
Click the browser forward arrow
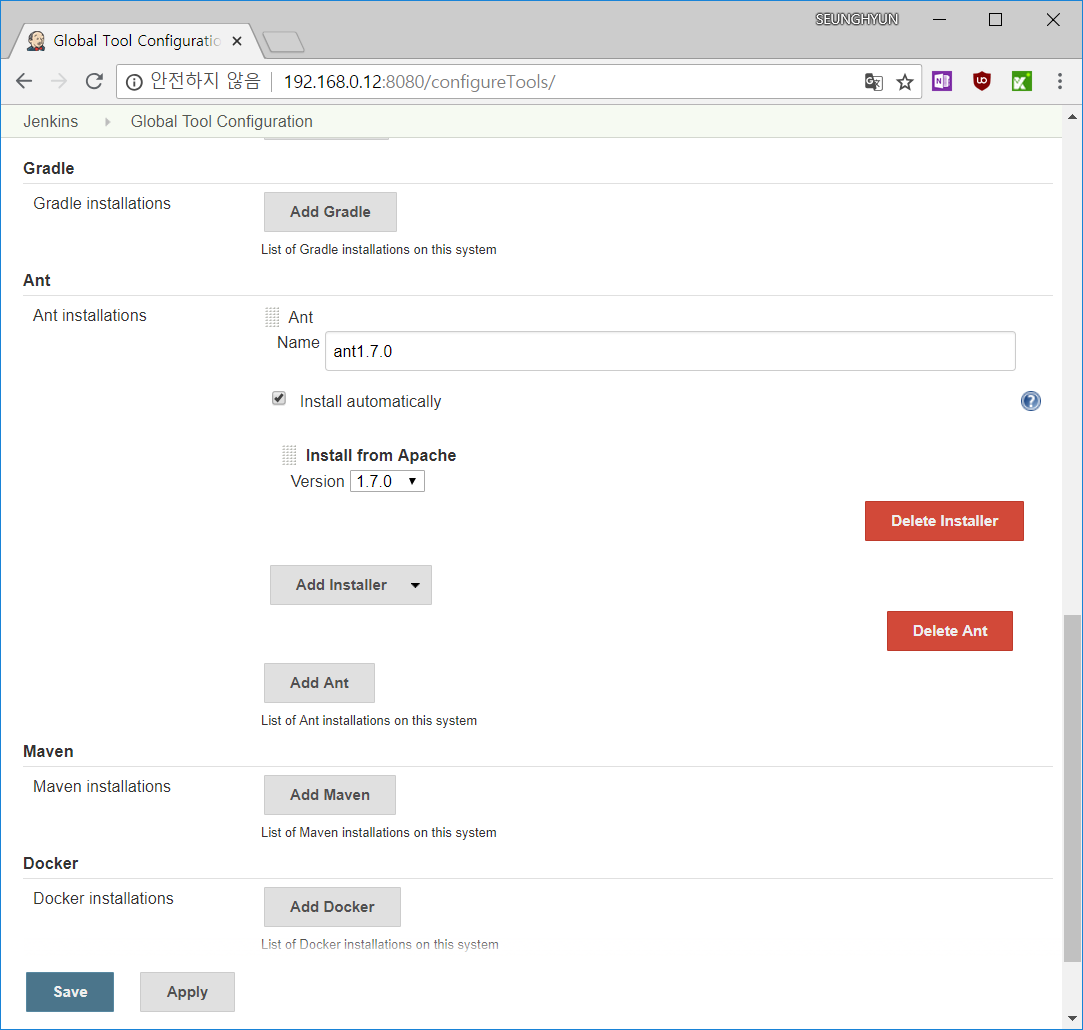point(59,82)
